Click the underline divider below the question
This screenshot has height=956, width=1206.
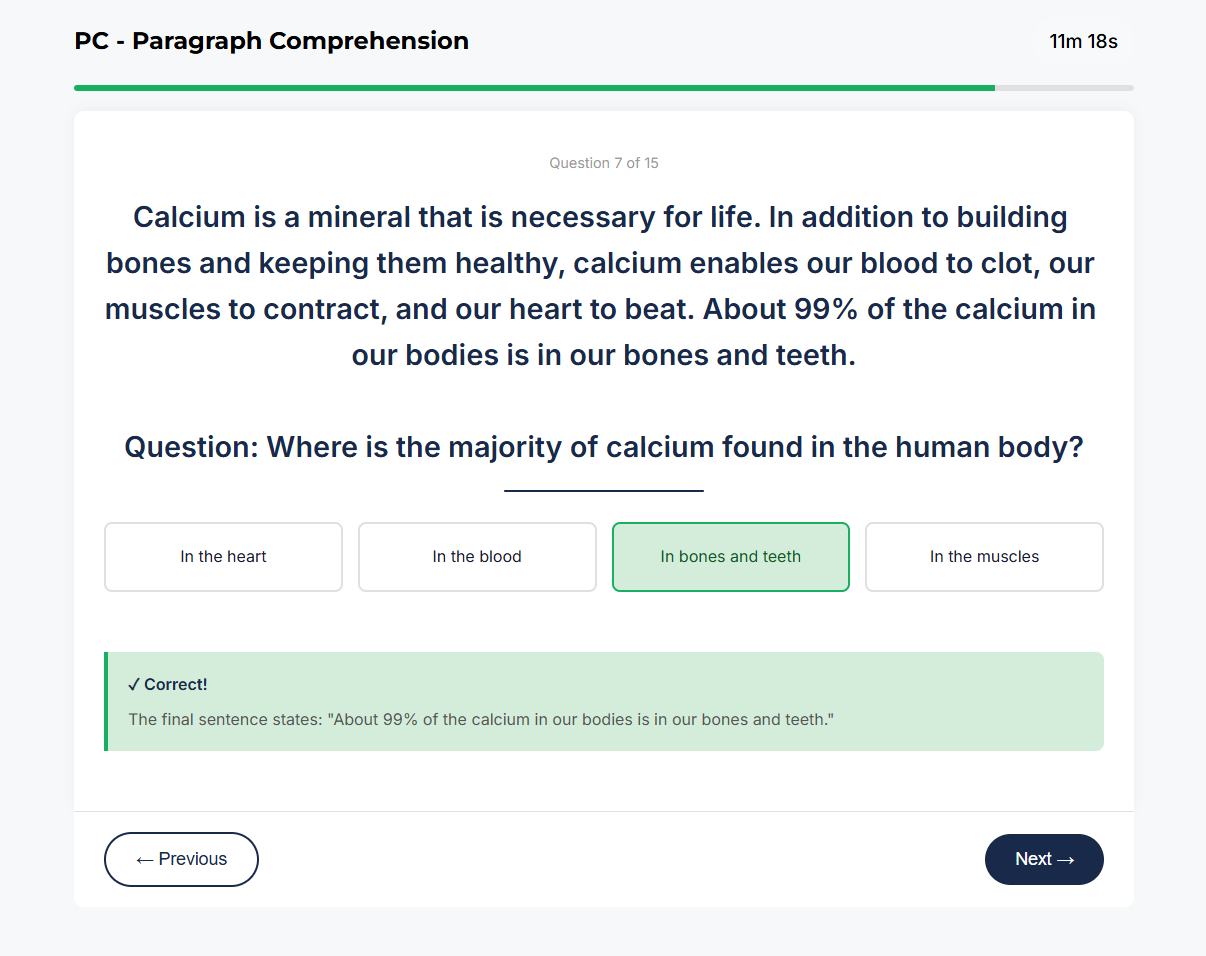point(604,489)
